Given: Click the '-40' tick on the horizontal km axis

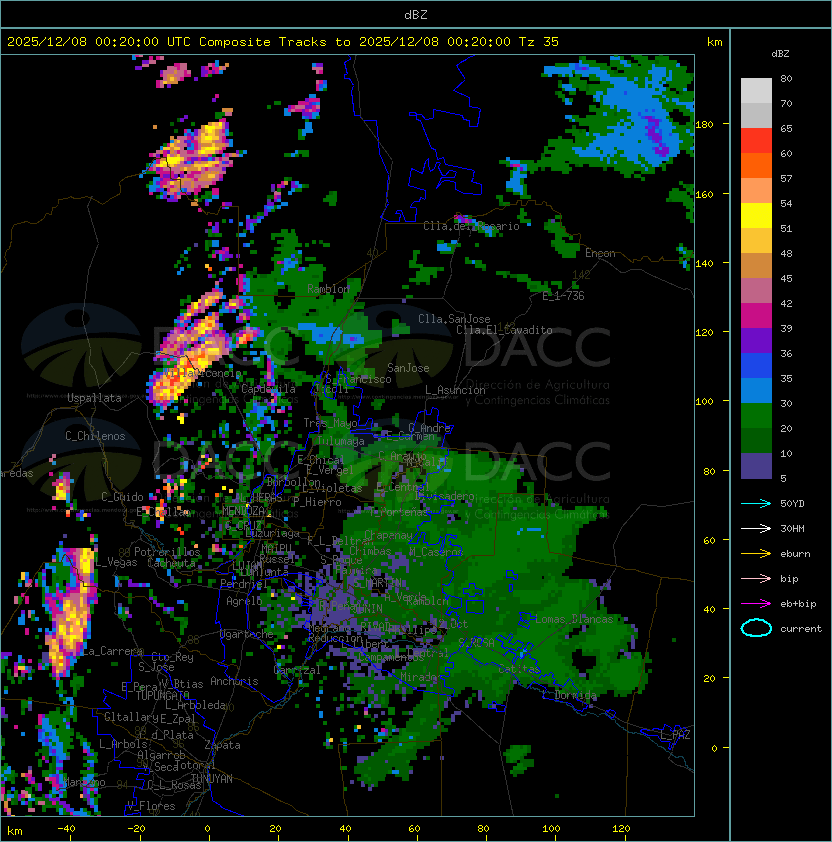Looking at the screenshot, I should point(66,829).
